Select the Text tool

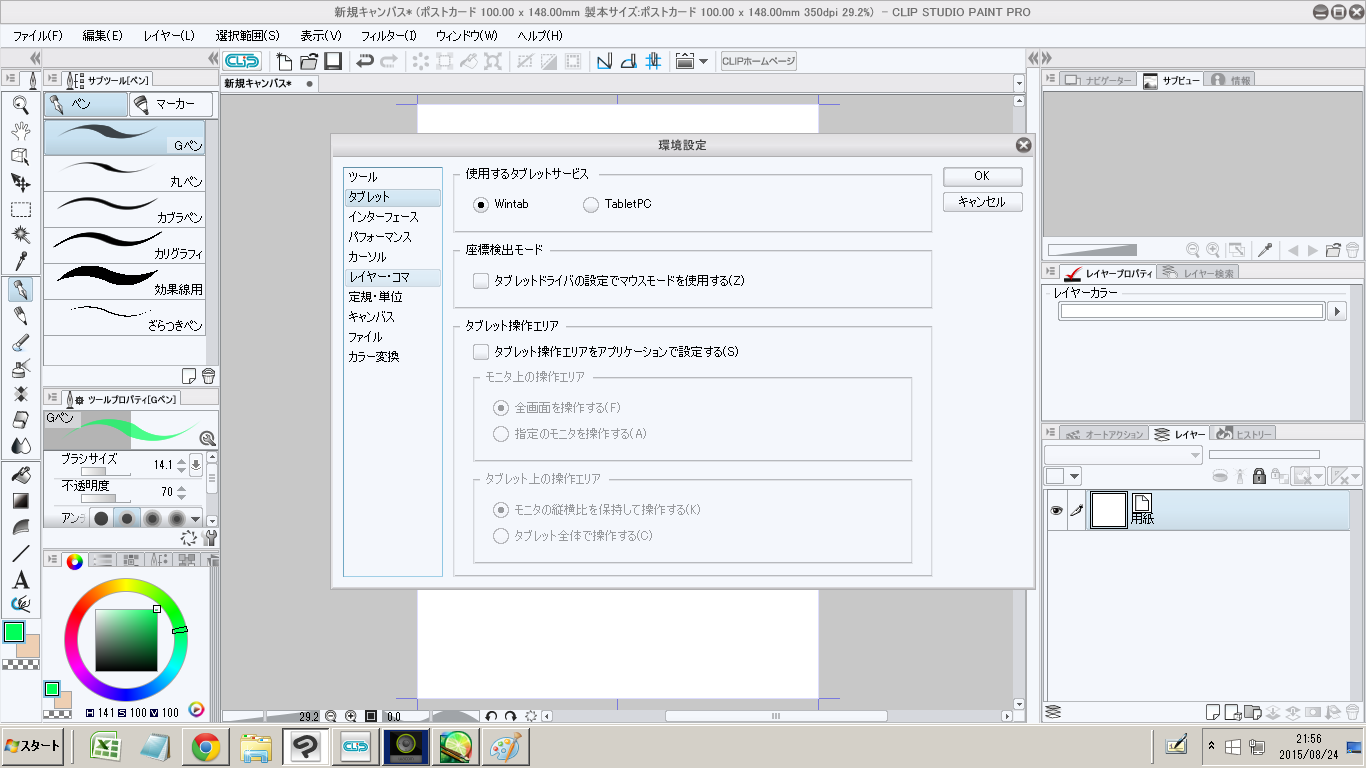tap(20, 580)
